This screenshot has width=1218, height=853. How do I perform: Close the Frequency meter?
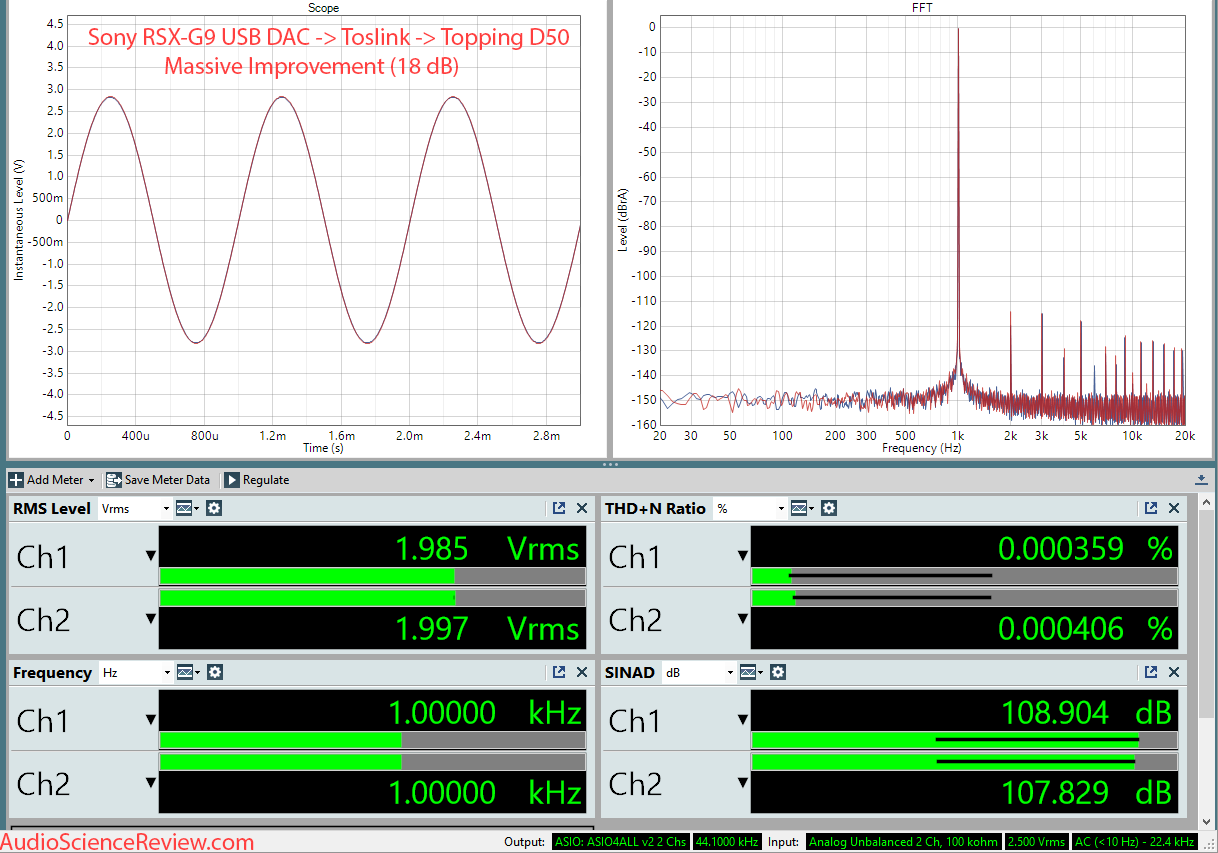pyautogui.click(x=582, y=673)
